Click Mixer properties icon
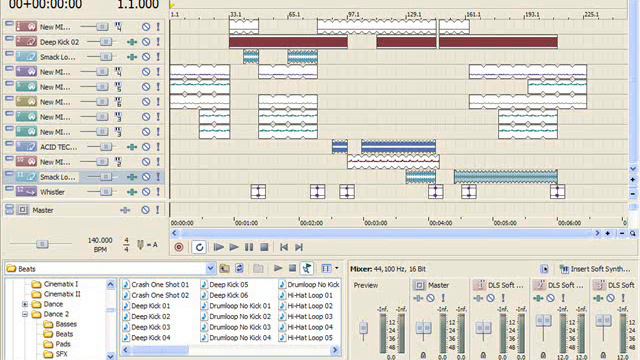This screenshot has width=640, height=360. click(544, 269)
